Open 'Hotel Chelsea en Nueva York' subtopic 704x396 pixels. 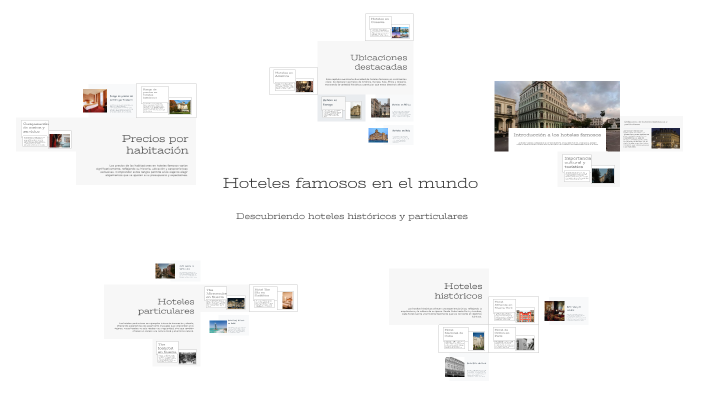513,311
